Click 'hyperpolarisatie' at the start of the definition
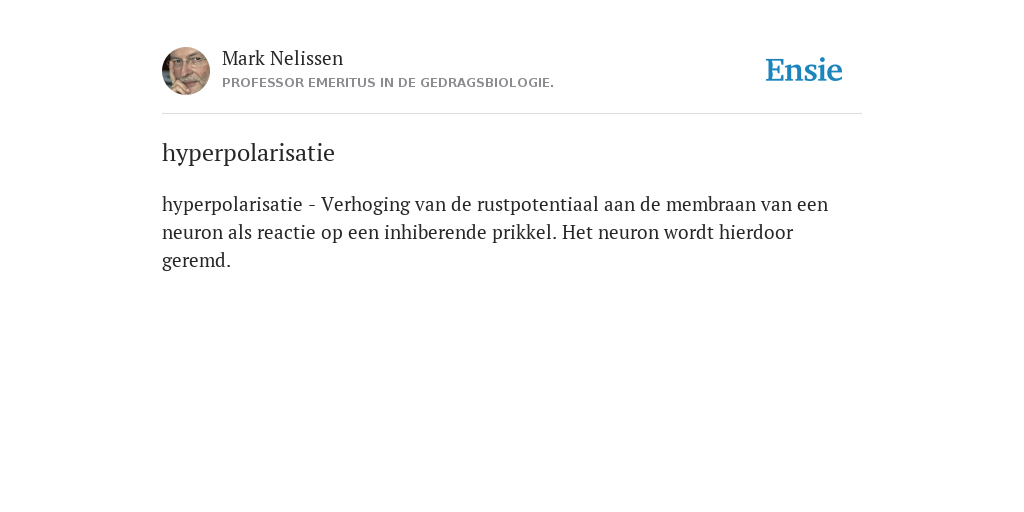 [232, 204]
